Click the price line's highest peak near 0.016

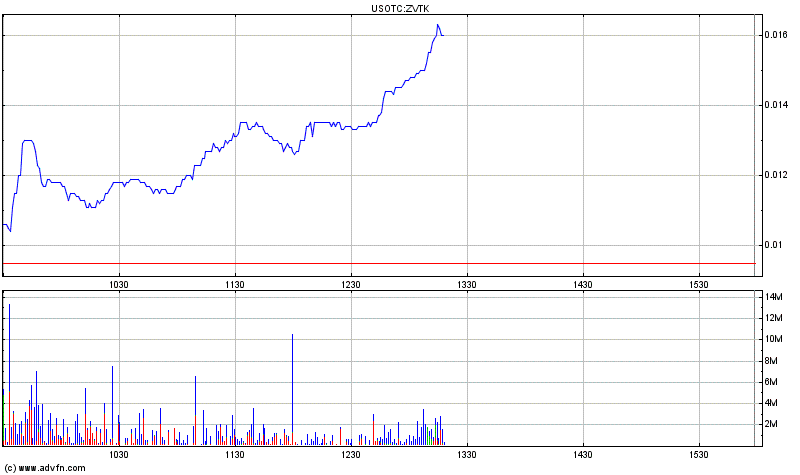pos(438,25)
